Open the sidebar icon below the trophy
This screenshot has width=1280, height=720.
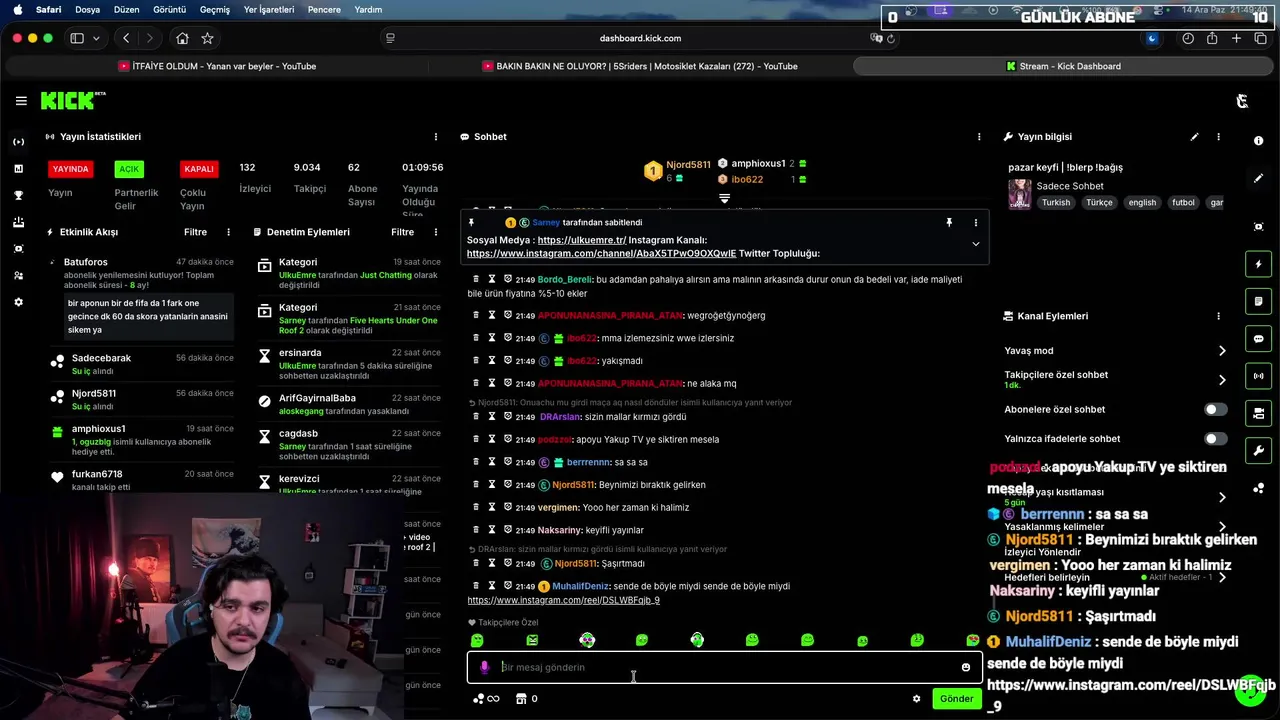pos(18,222)
